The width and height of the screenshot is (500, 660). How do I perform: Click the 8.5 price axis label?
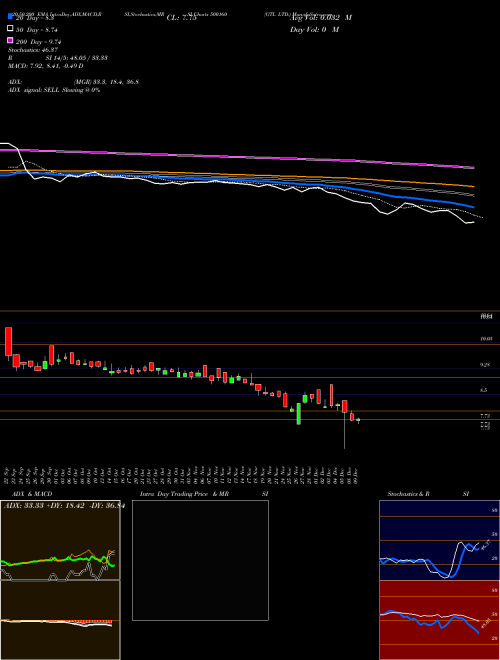(x=484, y=390)
